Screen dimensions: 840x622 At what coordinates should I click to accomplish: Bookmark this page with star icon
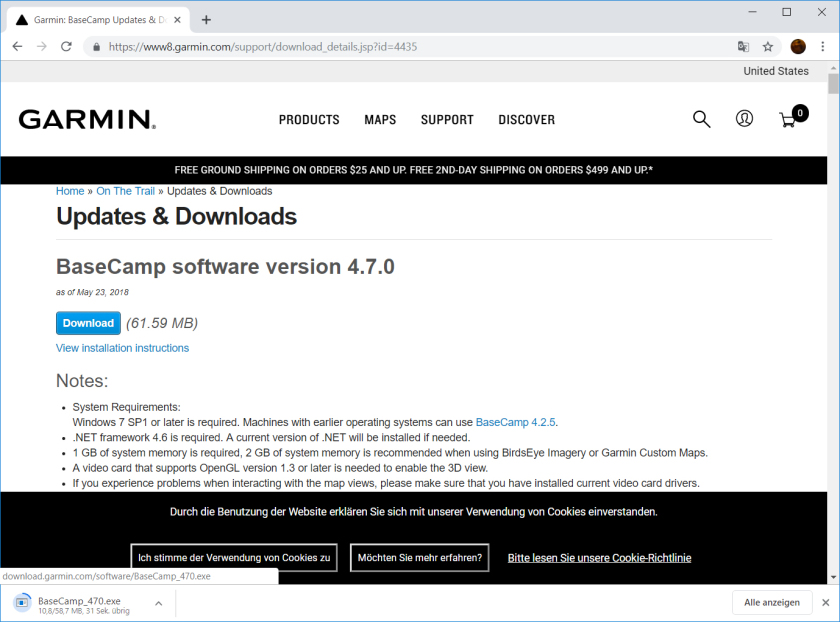pyautogui.click(x=768, y=46)
